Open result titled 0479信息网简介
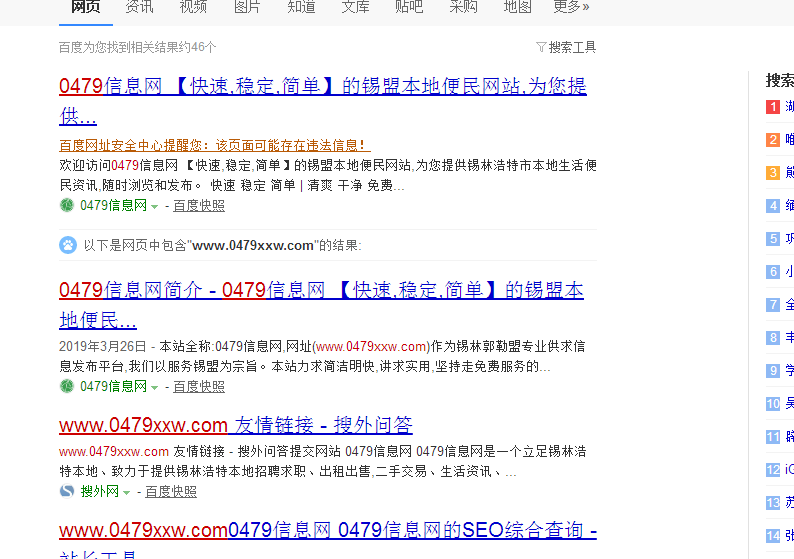 [321, 305]
